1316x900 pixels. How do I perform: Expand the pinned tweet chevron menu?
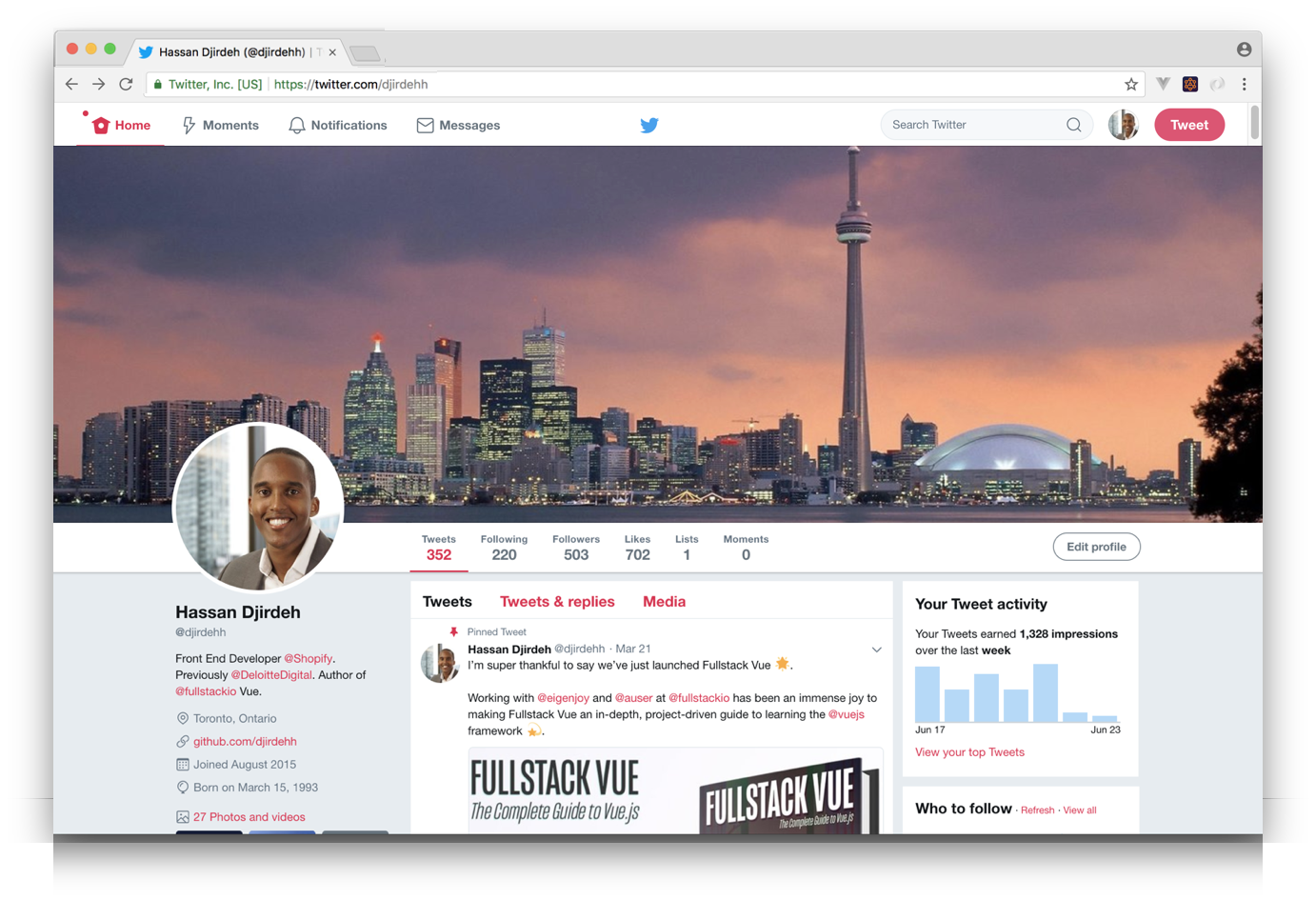[x=876, y=650]
